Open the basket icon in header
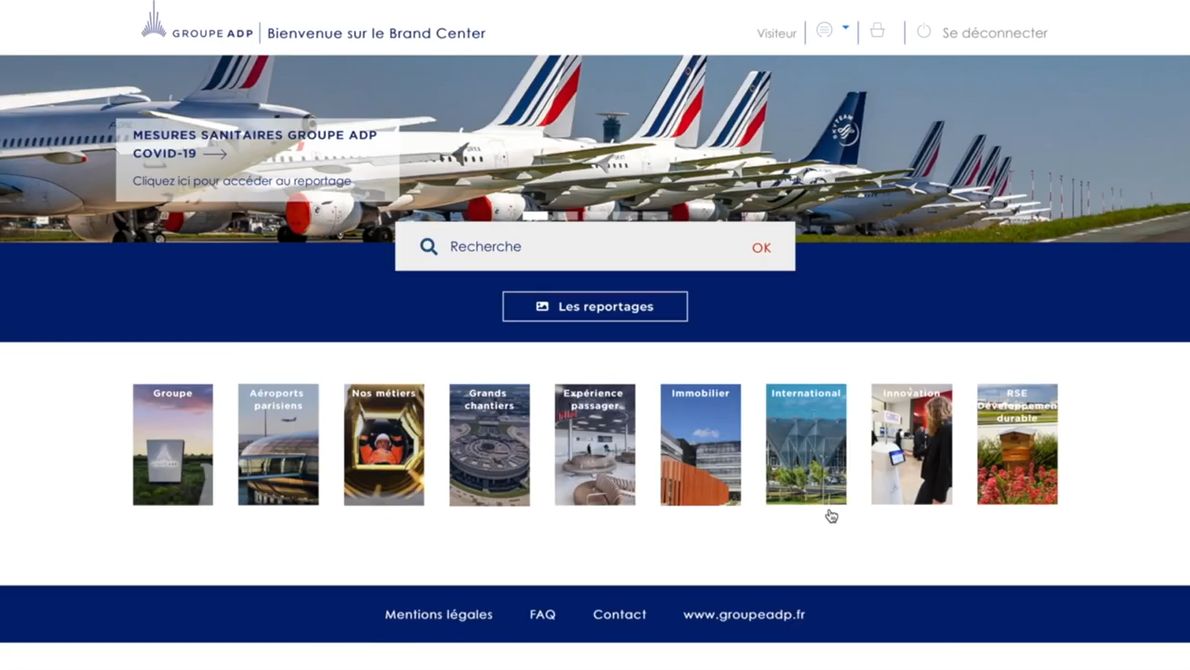 point(877,30)
